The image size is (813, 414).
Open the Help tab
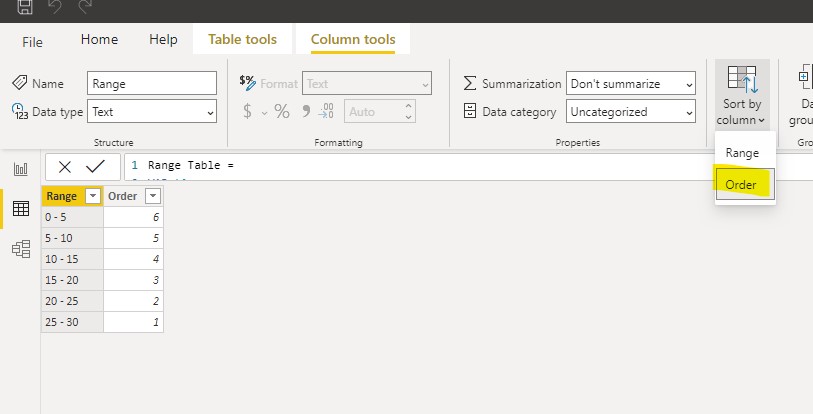coord(163,39)
